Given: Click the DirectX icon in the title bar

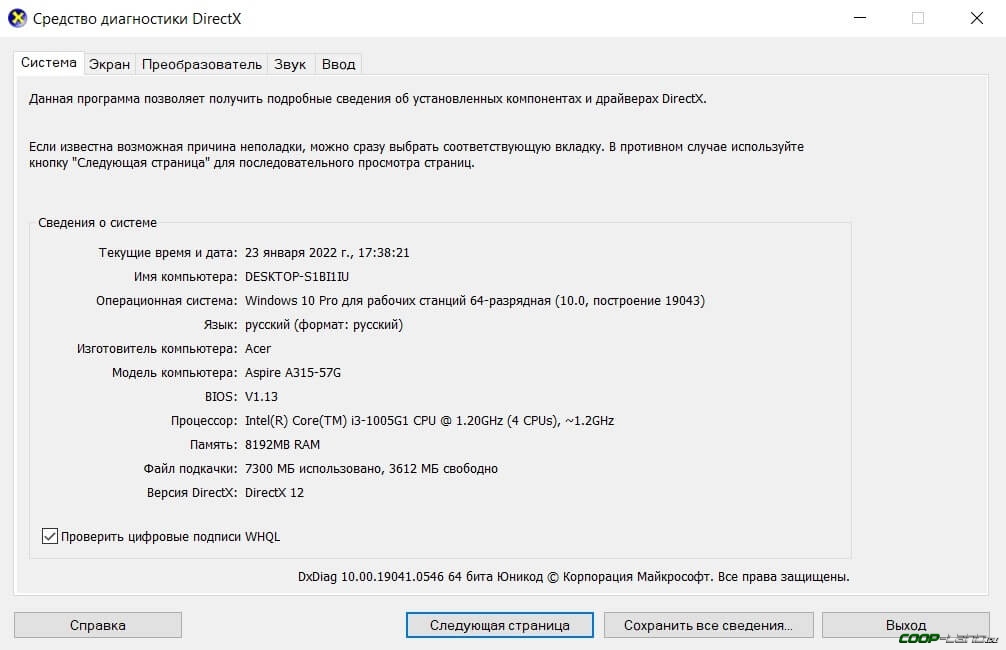Looking at the screenshot, I should coord(16,18).
